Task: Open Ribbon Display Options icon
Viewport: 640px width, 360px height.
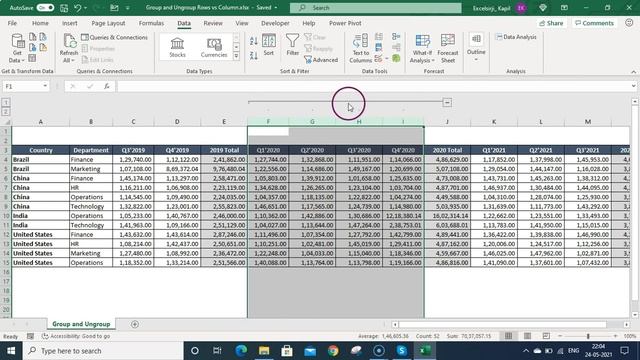Action: (x=564, y=8)
